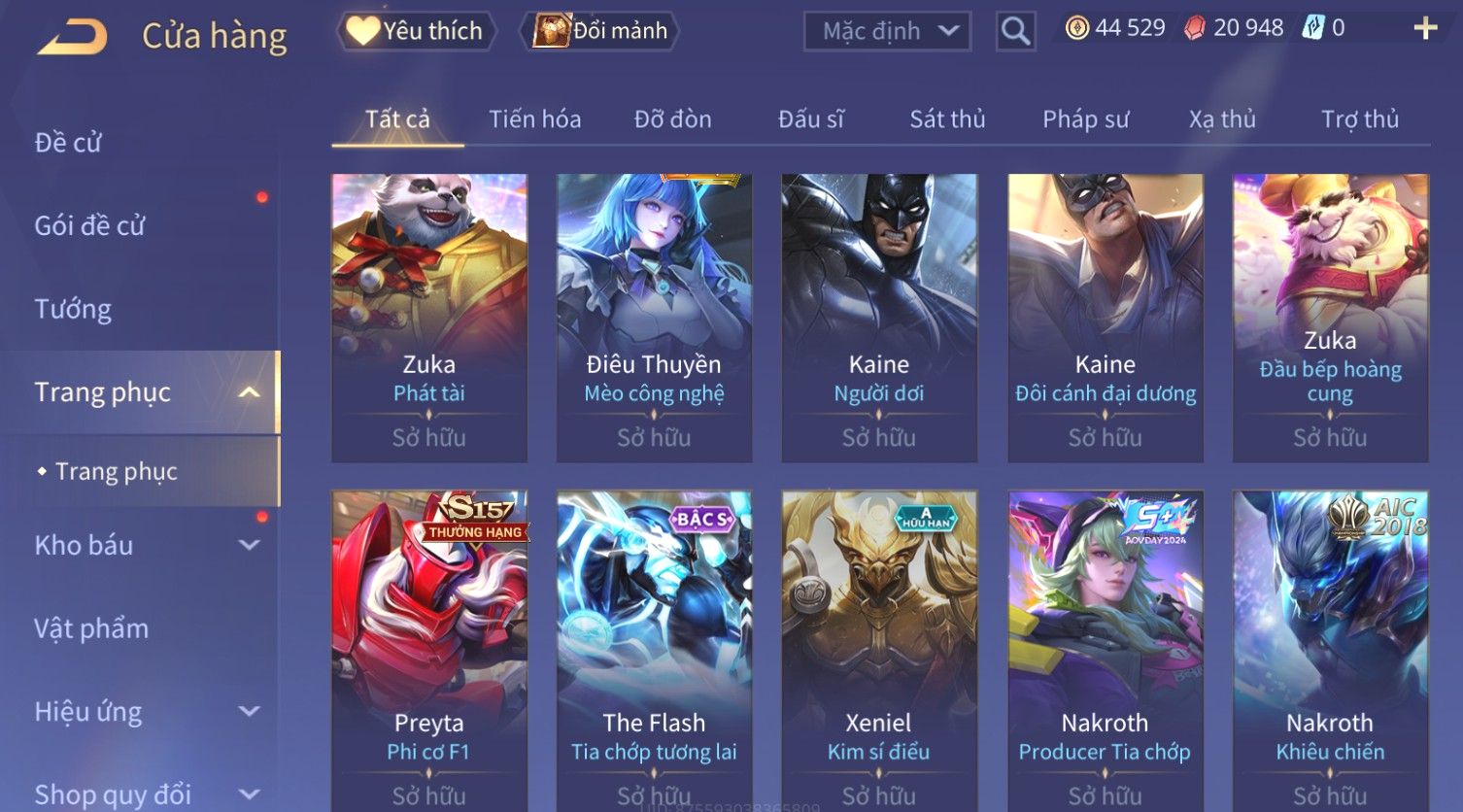Screen dimensions: 1463x812
Task: Tap the red ruby balance icon
Action: click(x=1195, y=28)
